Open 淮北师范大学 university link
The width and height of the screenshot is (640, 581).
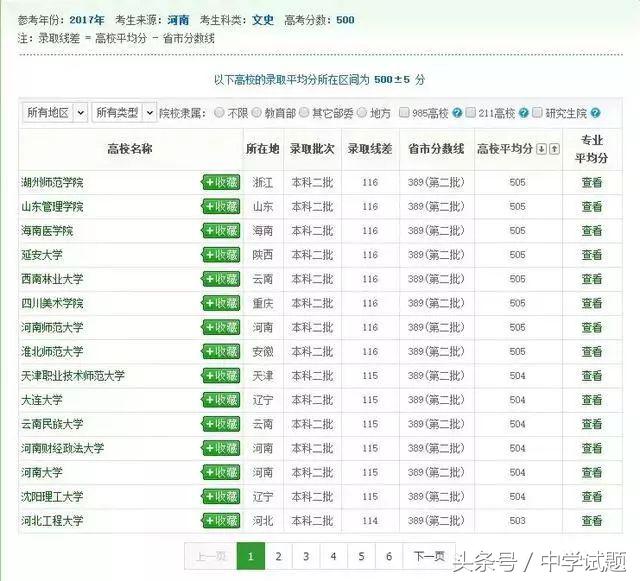pyautogui.click(x=52, y=351)
